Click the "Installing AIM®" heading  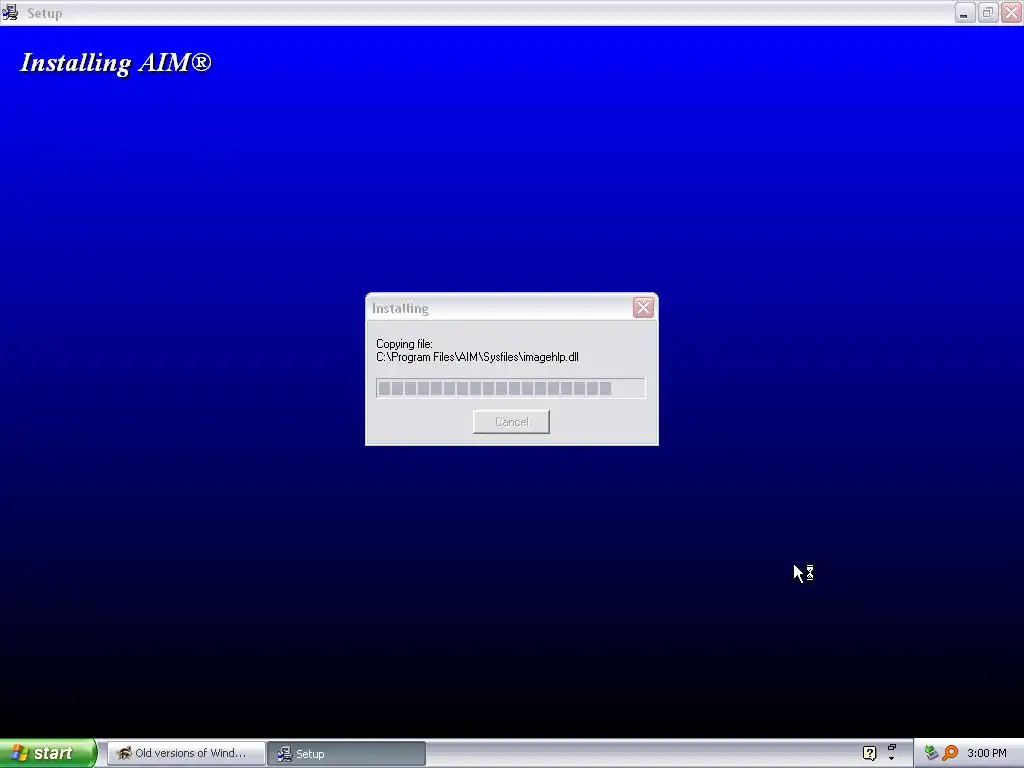(x=116, y=63)
